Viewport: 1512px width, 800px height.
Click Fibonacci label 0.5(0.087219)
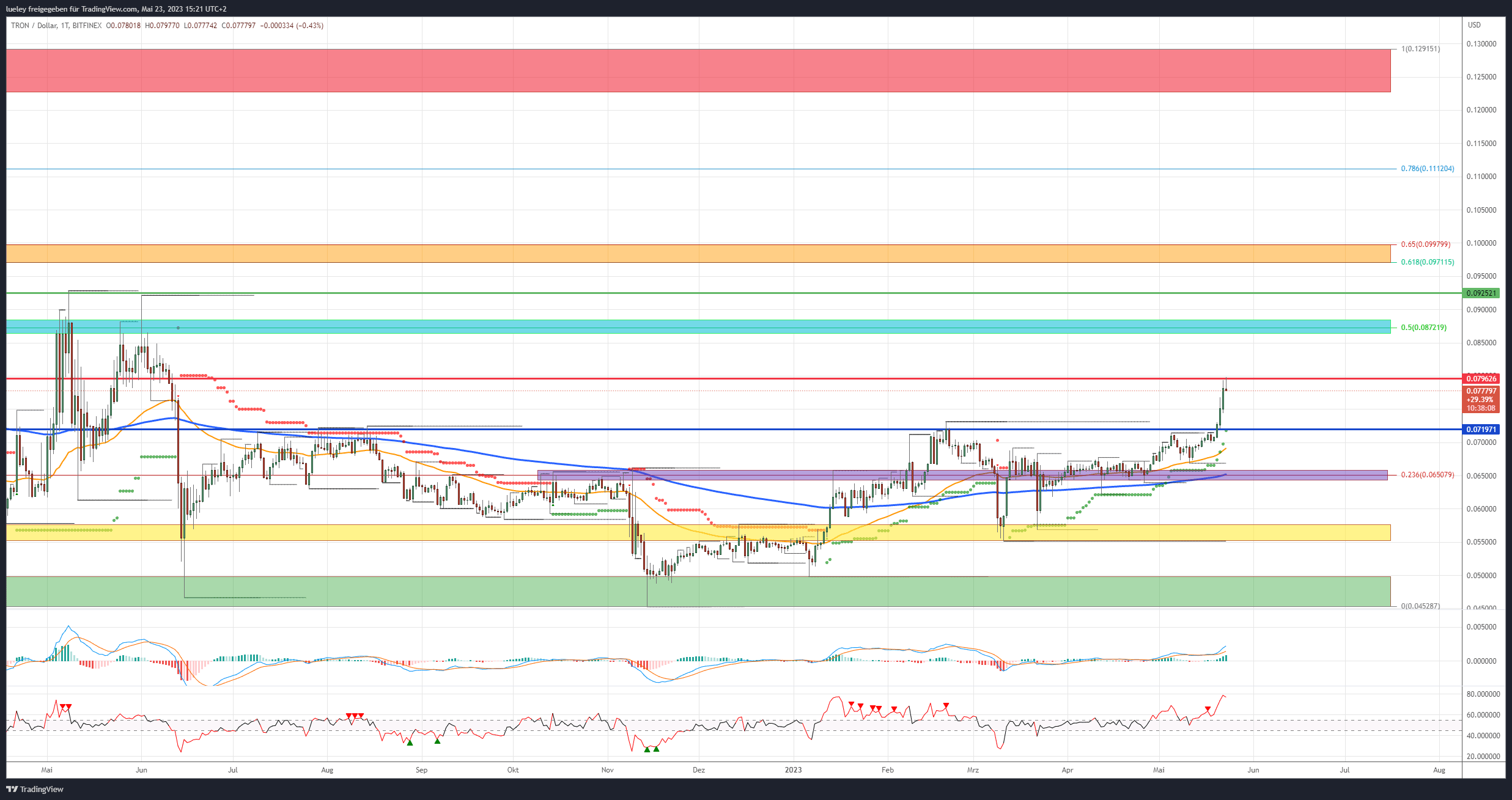click(1424, 328)
